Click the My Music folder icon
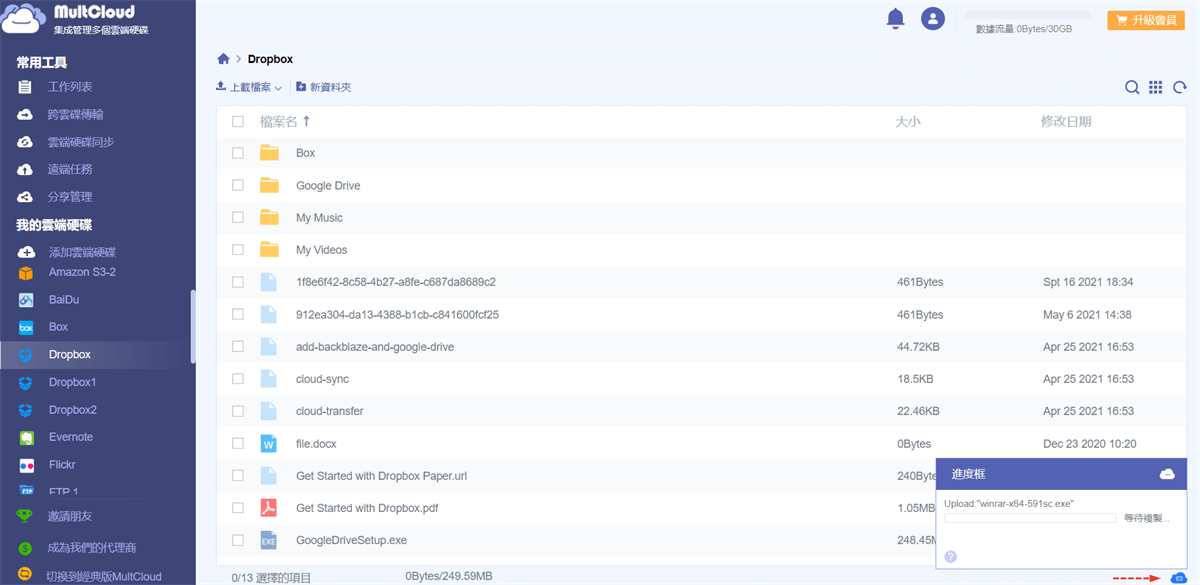Screen dimensions: 1200x585 click(269, 217)
